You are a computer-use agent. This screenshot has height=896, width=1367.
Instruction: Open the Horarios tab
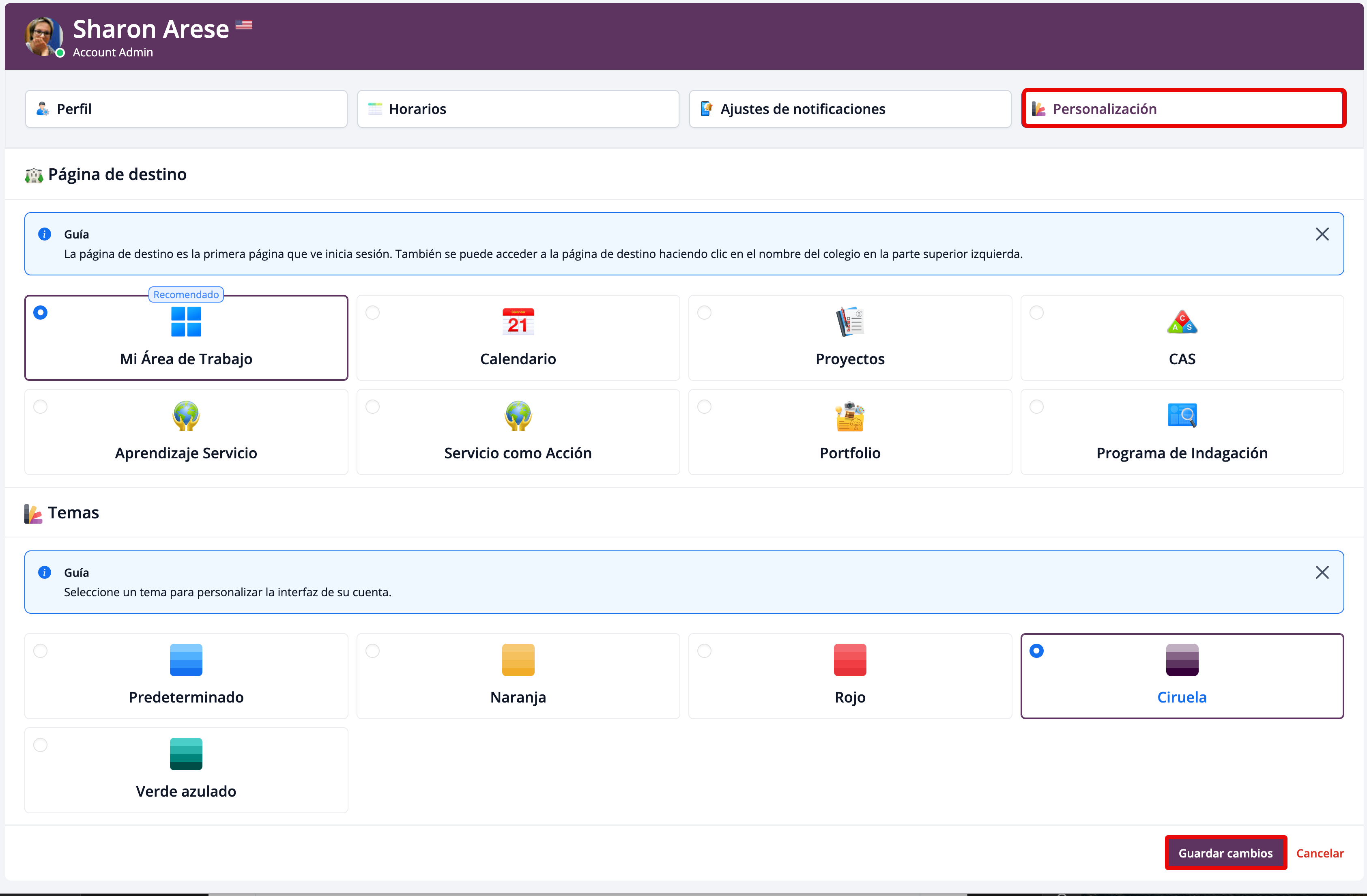[x=518, y=109]
